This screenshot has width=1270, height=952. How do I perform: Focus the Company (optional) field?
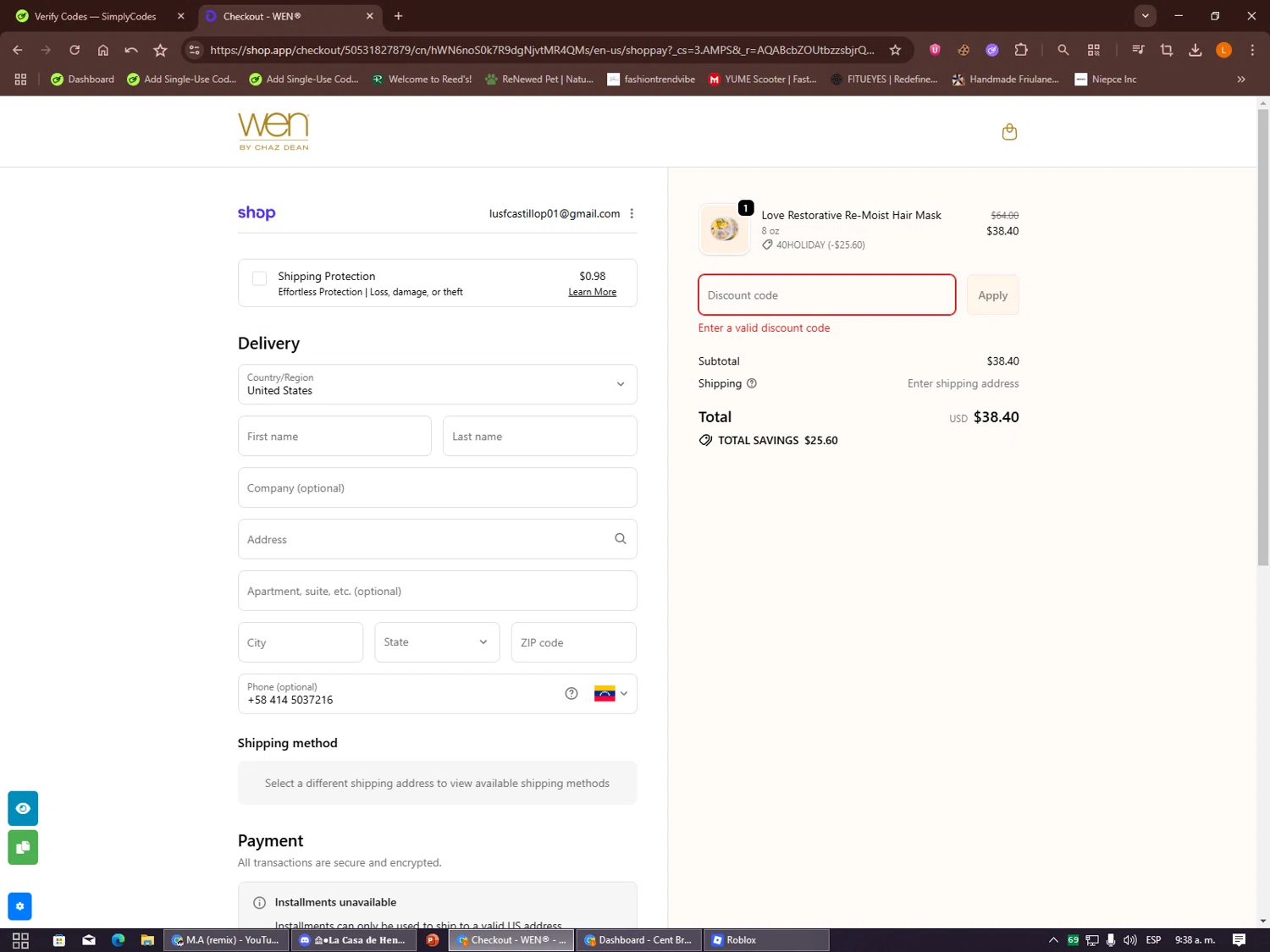[x=437, y=488]
